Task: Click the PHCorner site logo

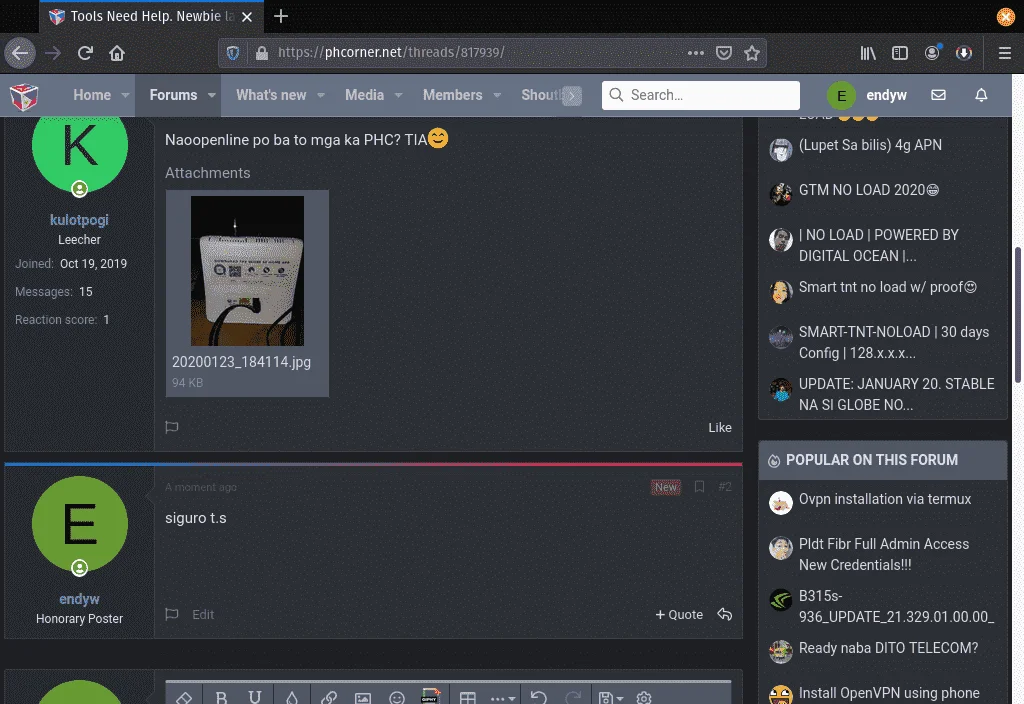Action: pos(24,97)
